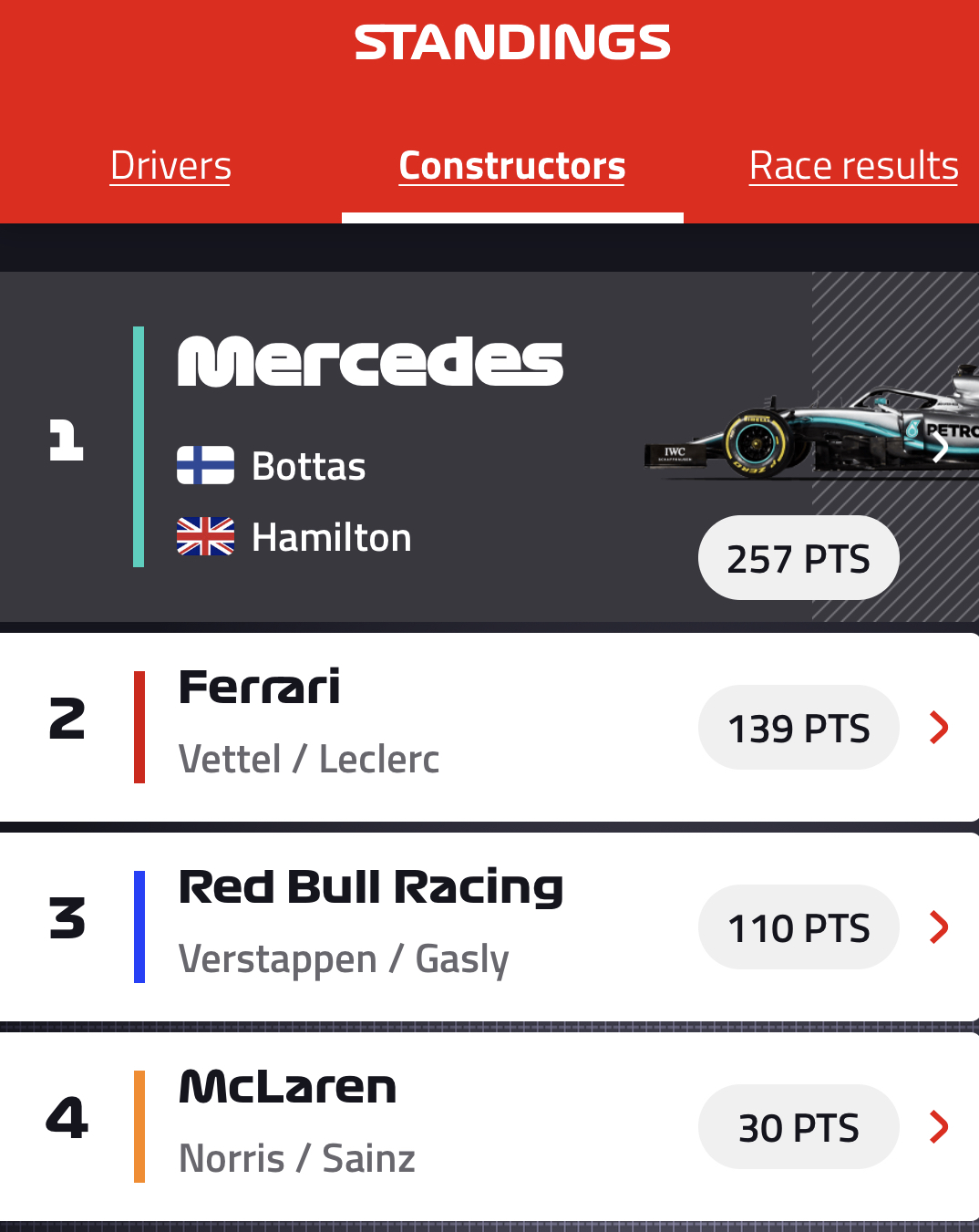This screenshot has height=1232, width=979.
Task: Click the UK flag beside Hamilton
Action: [x=205, y=536]
